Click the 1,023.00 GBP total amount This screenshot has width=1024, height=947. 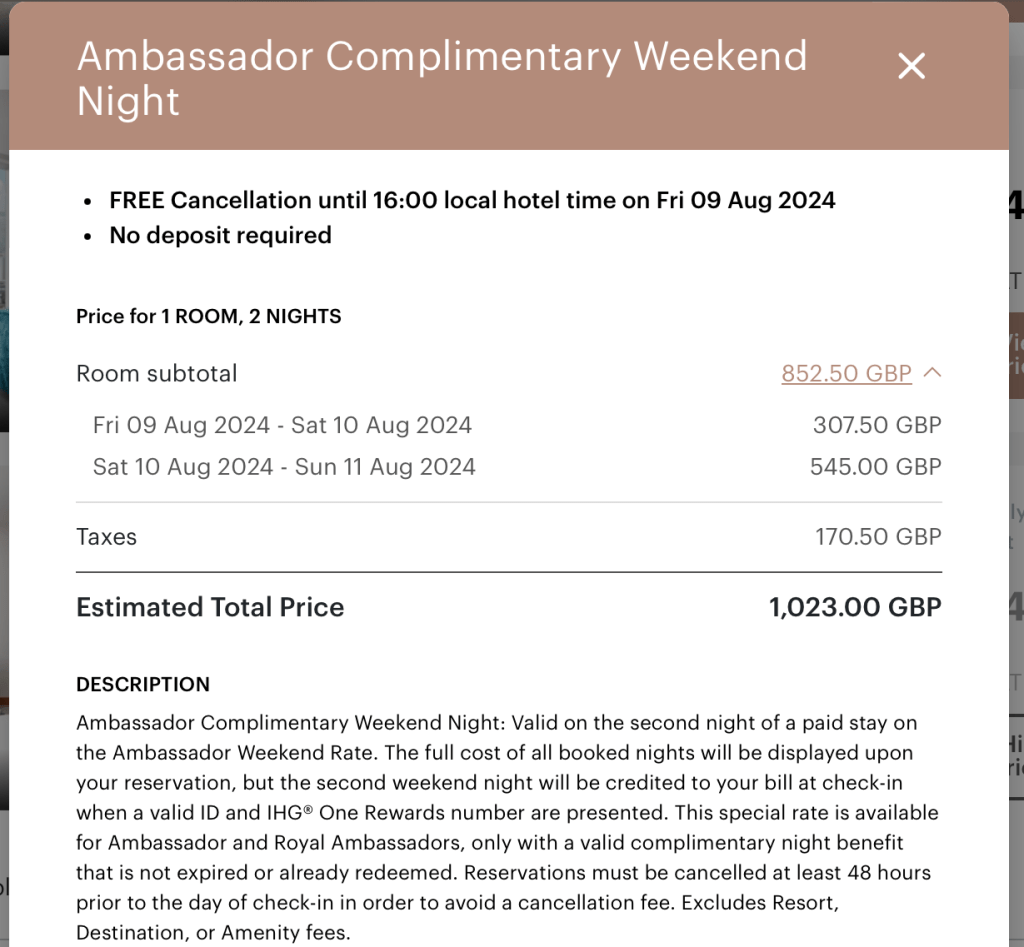(x=855, y=607)
